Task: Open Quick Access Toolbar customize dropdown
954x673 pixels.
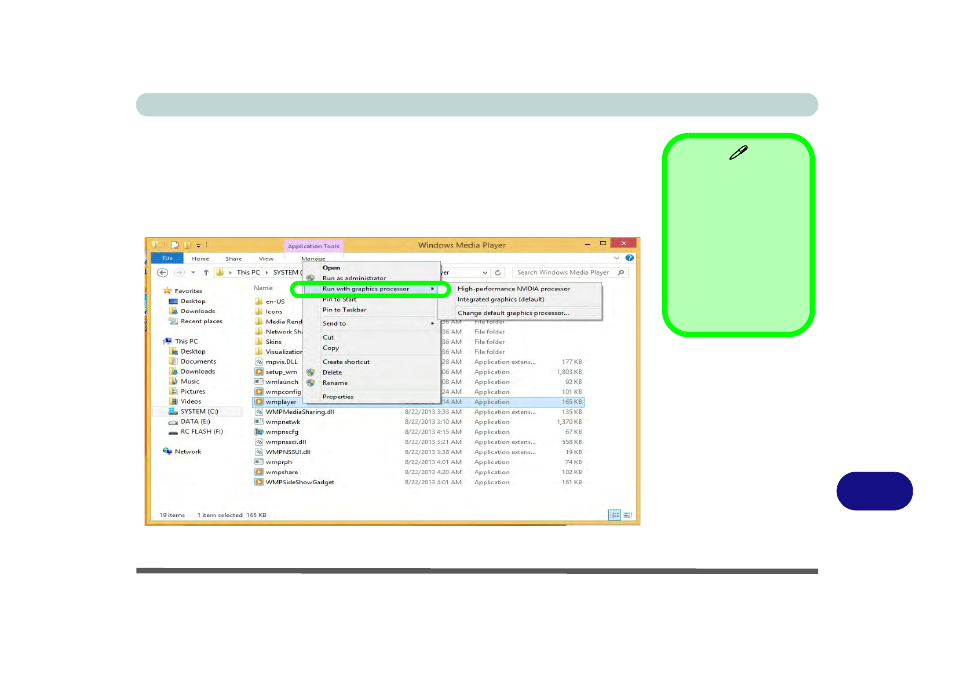Action: 198,245
